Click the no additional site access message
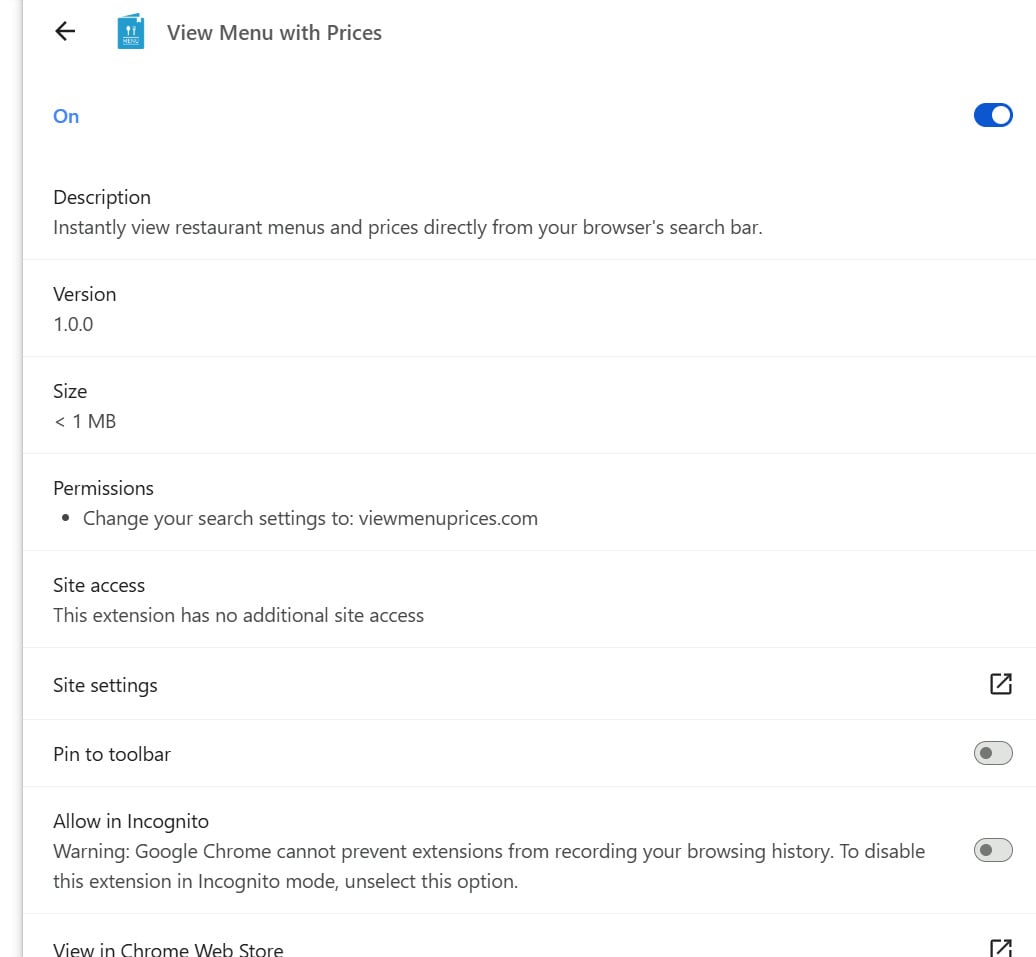The image size is (1036, 957). tap(239, 615)
